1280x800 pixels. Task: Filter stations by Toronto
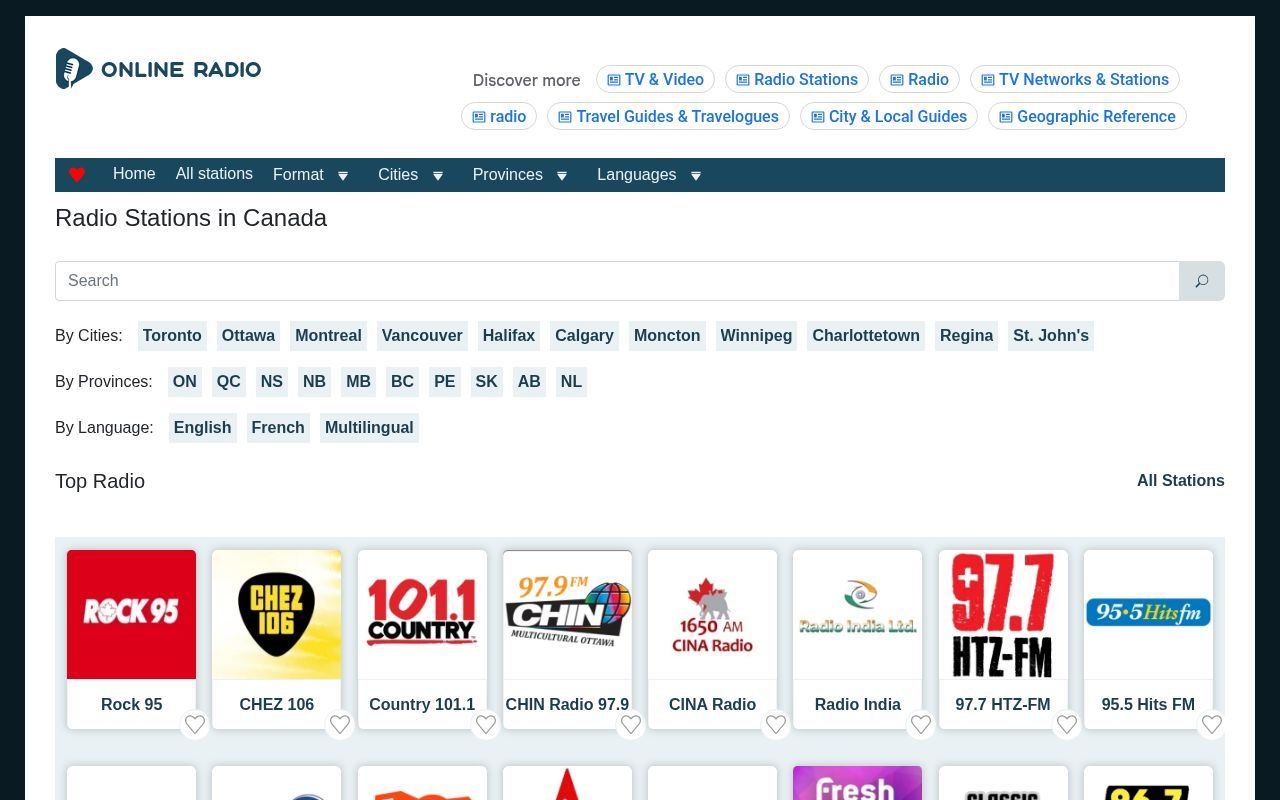coord(172,336)
